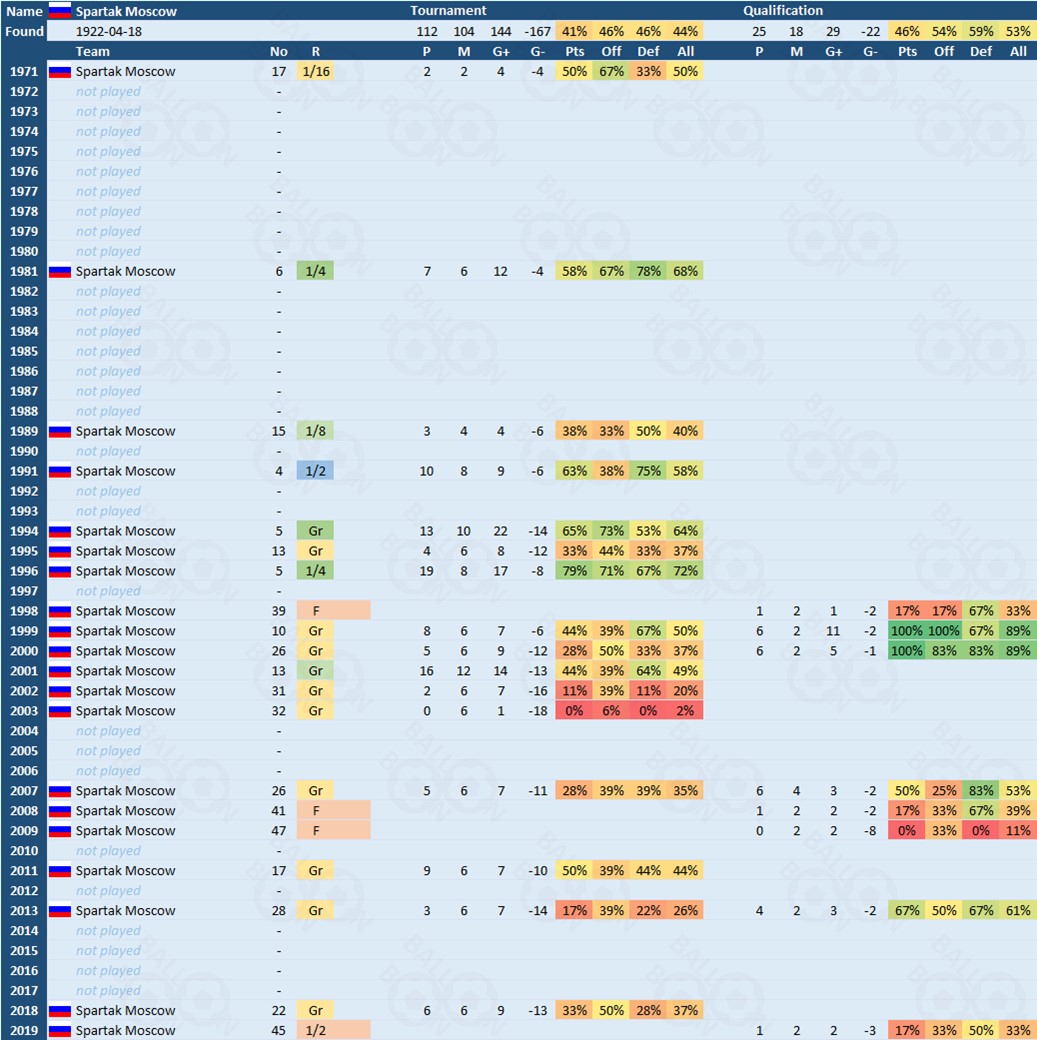Click the flag icon in the 2011 row
Screen dimensions: 1037x1040
point(60,871)
